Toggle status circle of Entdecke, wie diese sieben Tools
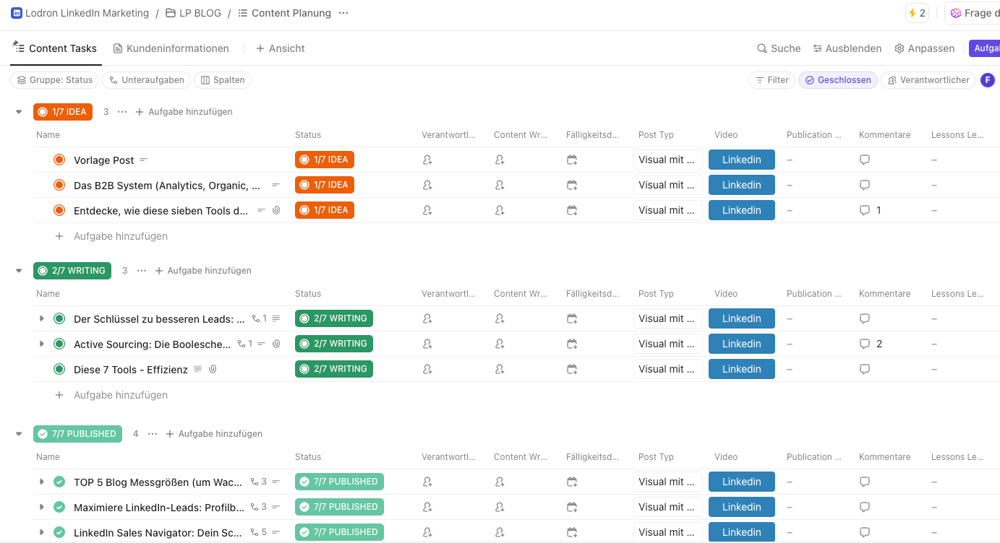Viewport: 1000px width, 543px height. (59, 210)
